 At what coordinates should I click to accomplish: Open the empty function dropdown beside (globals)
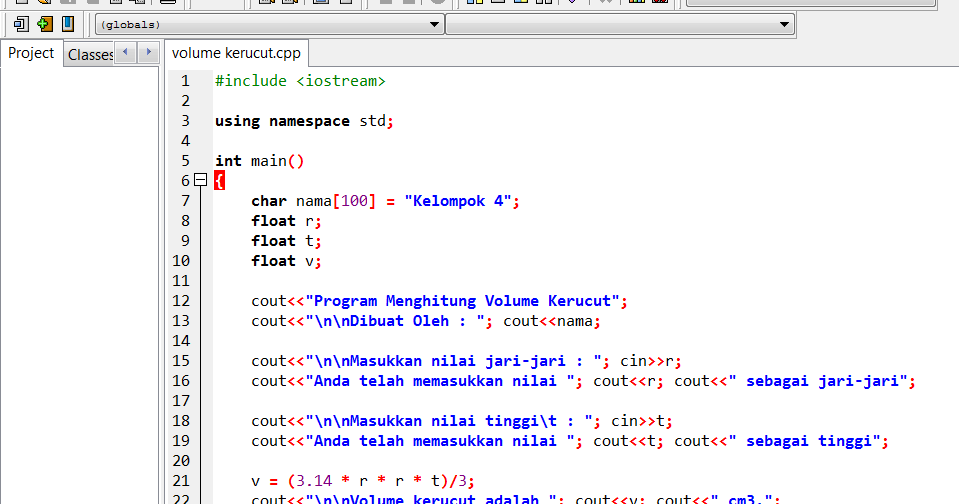(620, 24)
